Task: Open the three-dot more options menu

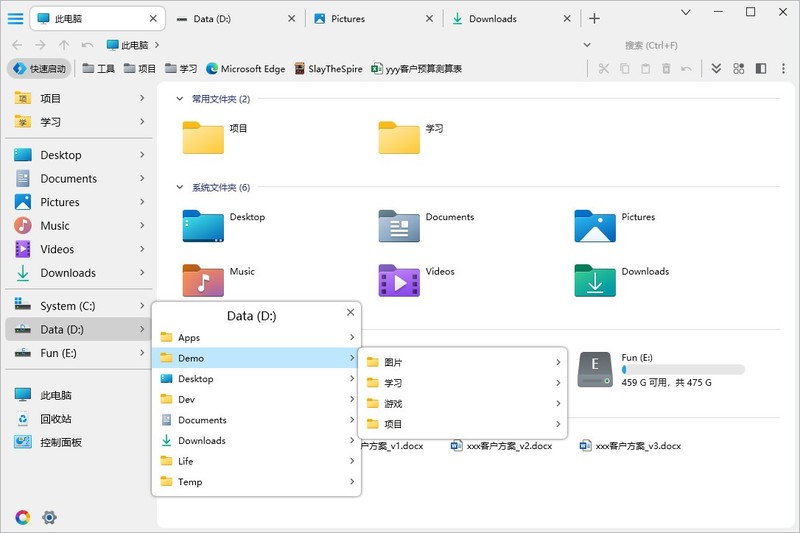Action: click(783, 68)
